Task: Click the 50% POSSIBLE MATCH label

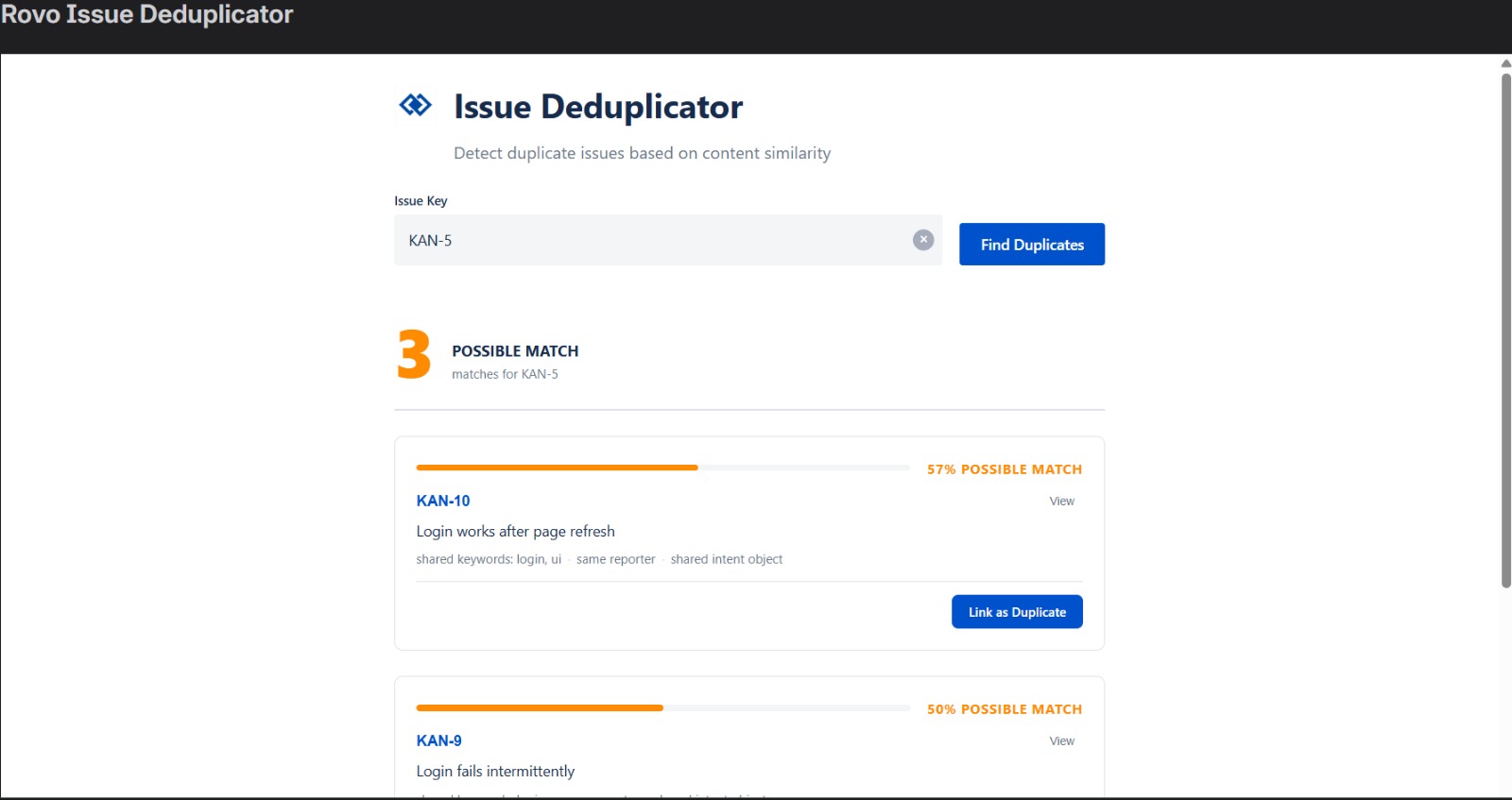Action: click(1005, 709)
